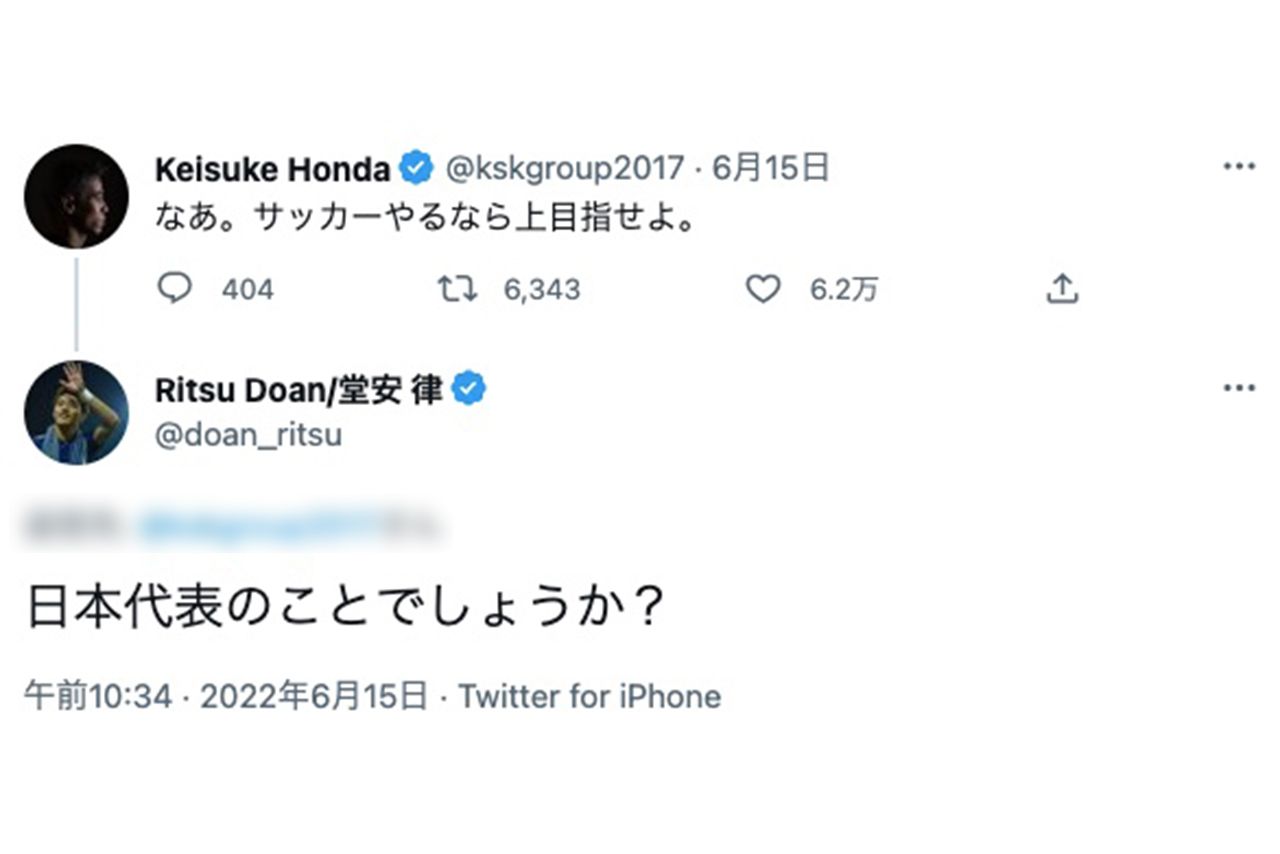The image size is (1280, 854).
Task: Click Keisuke Honda's verified badge
Action: (x=416, y=169)
